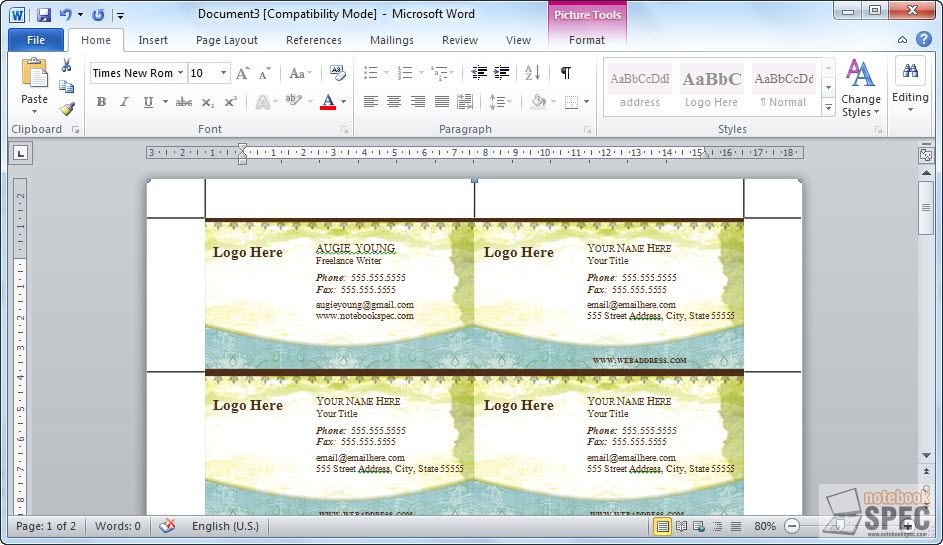Viewport: 943px width, 545px height.
Task: Click the Zoom Out minus button
Action: [x=792, y=526]
